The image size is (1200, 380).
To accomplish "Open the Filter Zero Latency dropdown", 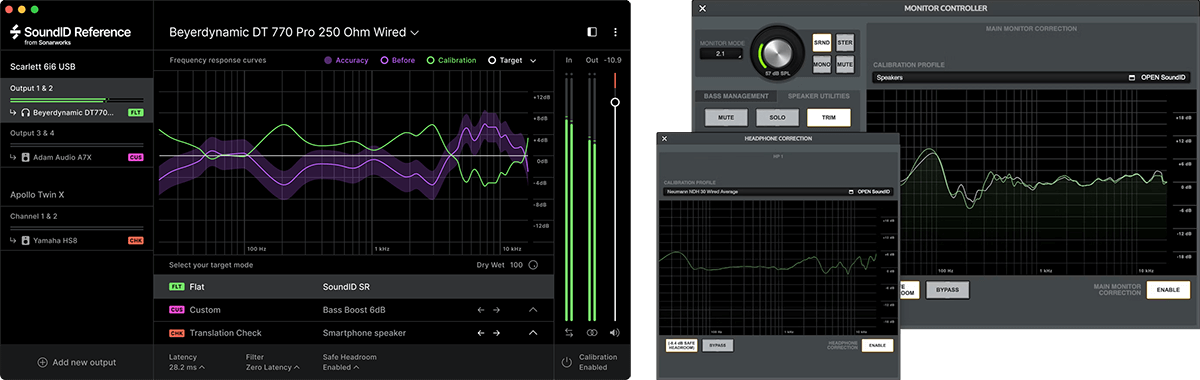I will click(x=273, y=368).
